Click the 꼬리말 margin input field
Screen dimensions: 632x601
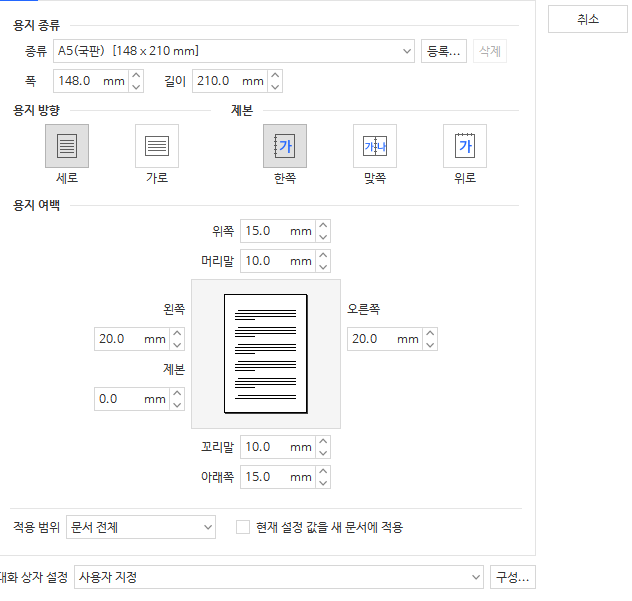[278, 447]
